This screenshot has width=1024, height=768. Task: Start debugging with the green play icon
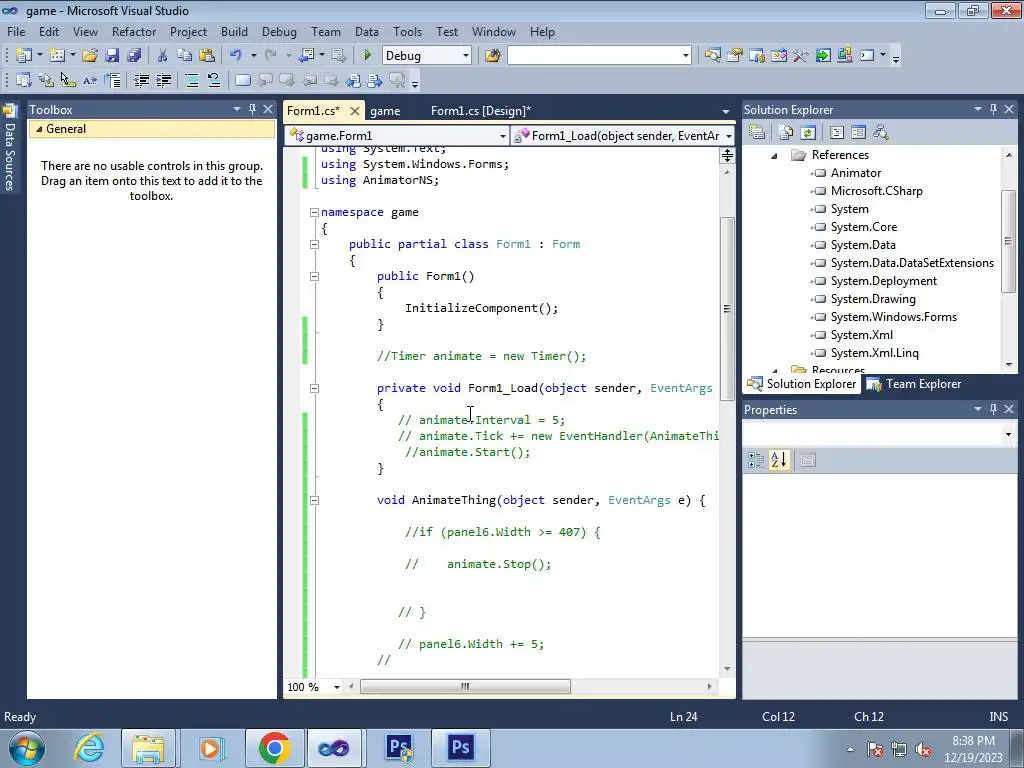tap(367, 56)
